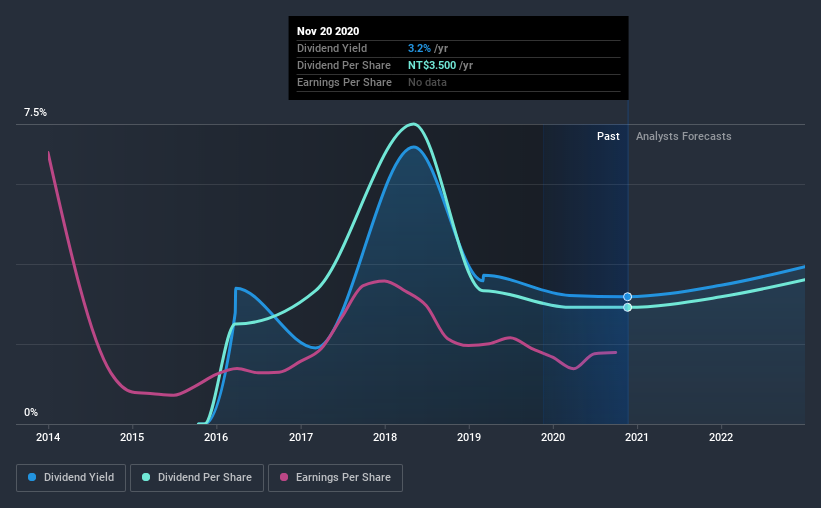This screenshot has width=821, height=508.
Task: Click the 2016 x-axis label
Action: 216,437
